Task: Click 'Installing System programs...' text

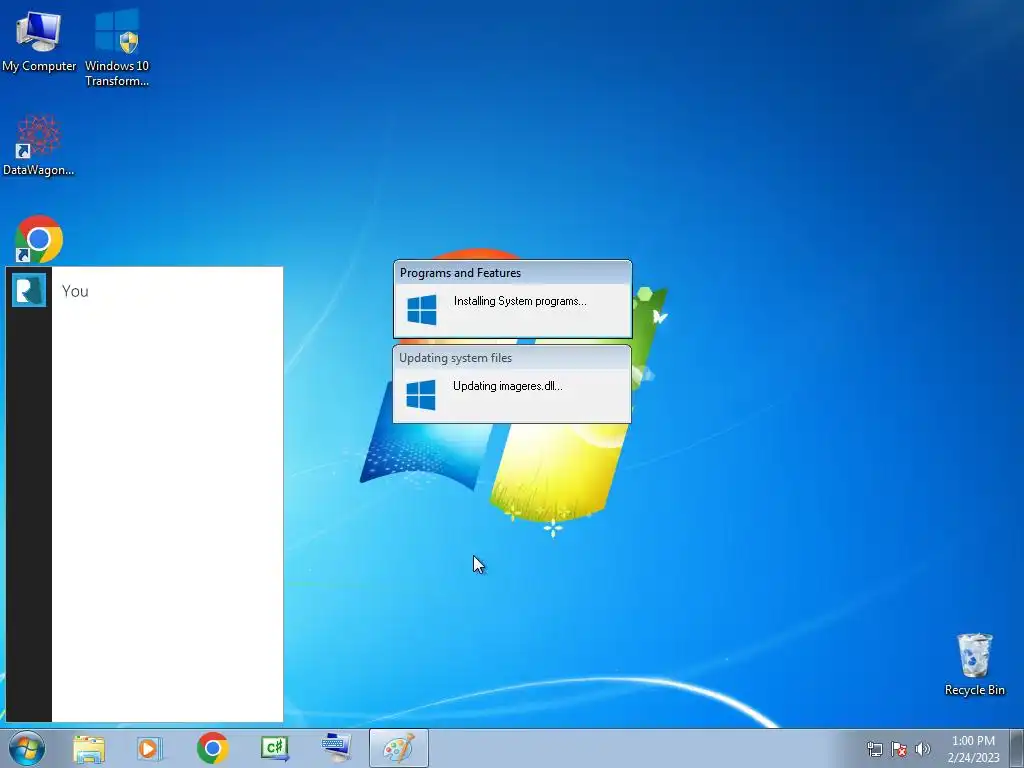Action: click(520, 301)
